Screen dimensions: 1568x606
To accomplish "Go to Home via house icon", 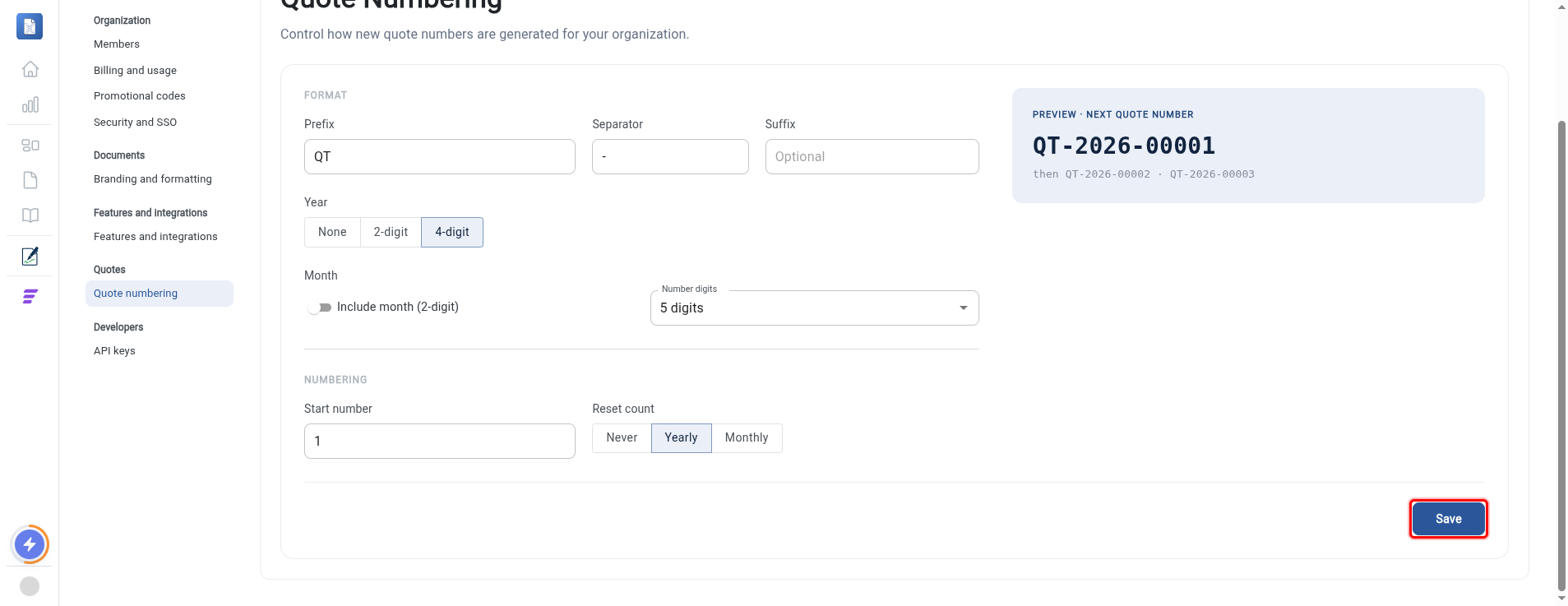I will [30, 69].
